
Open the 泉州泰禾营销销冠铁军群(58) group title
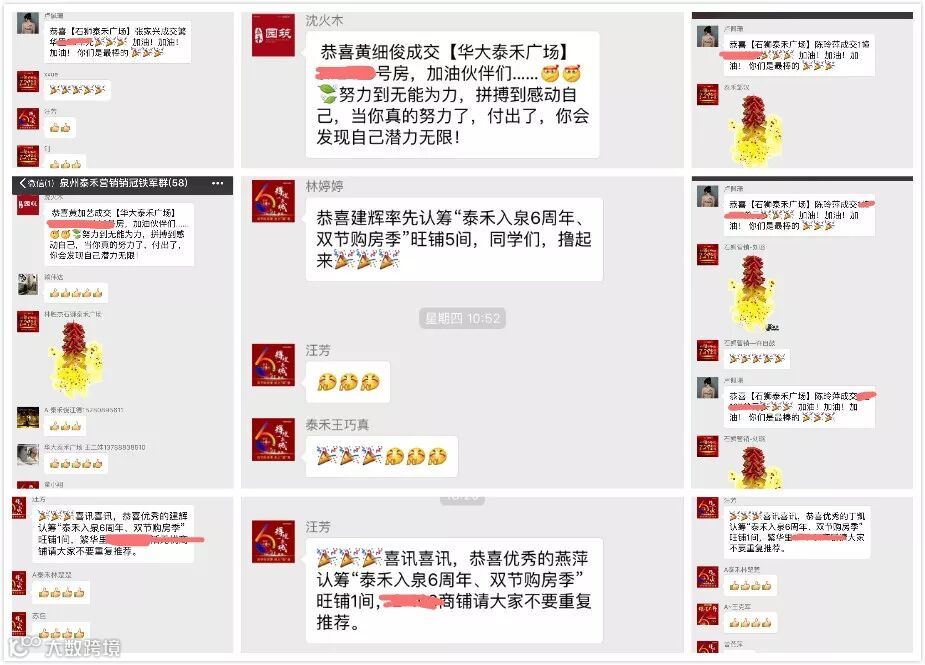(123, 184)
